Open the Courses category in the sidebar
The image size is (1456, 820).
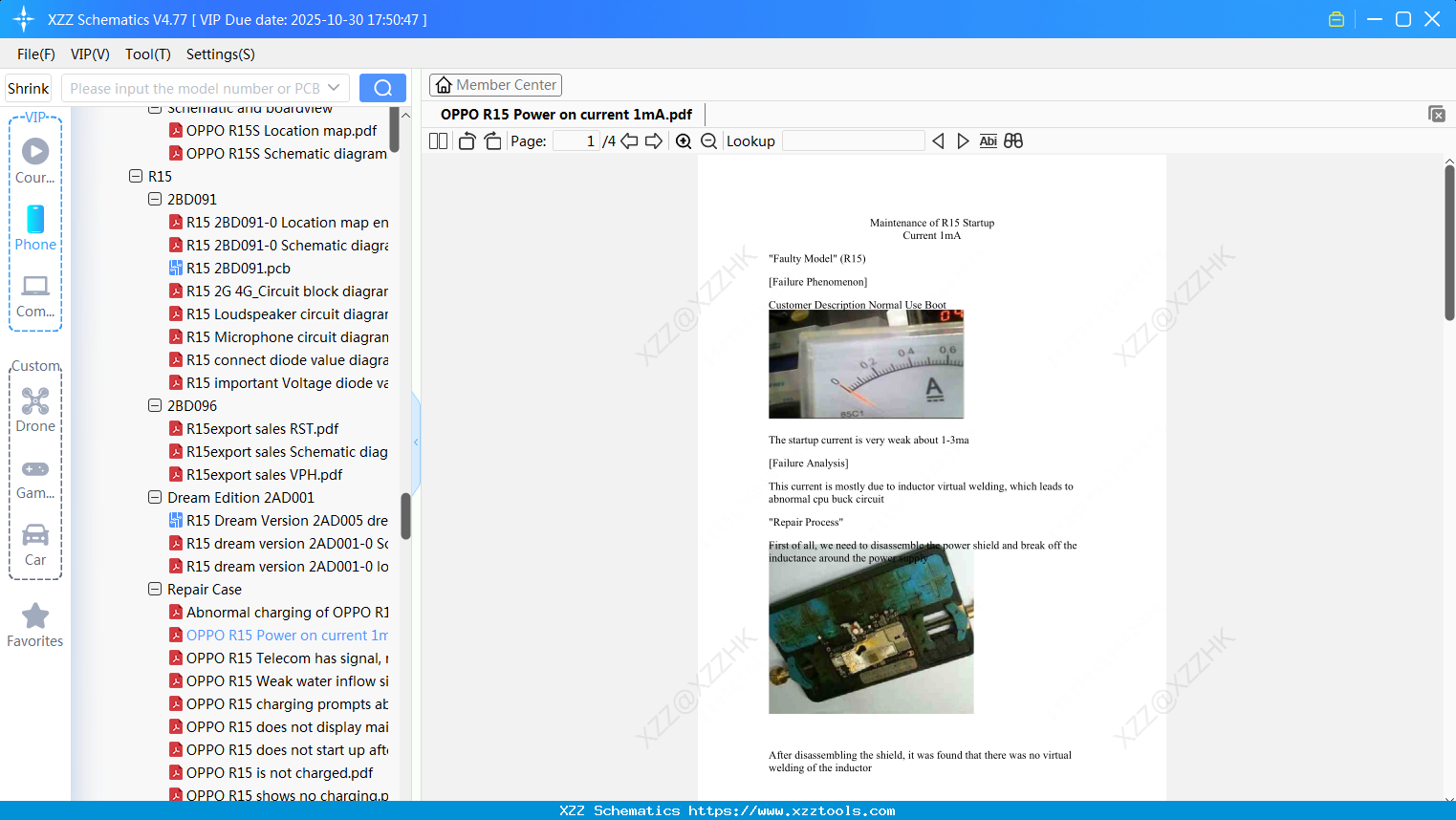[x=35, y=161]
